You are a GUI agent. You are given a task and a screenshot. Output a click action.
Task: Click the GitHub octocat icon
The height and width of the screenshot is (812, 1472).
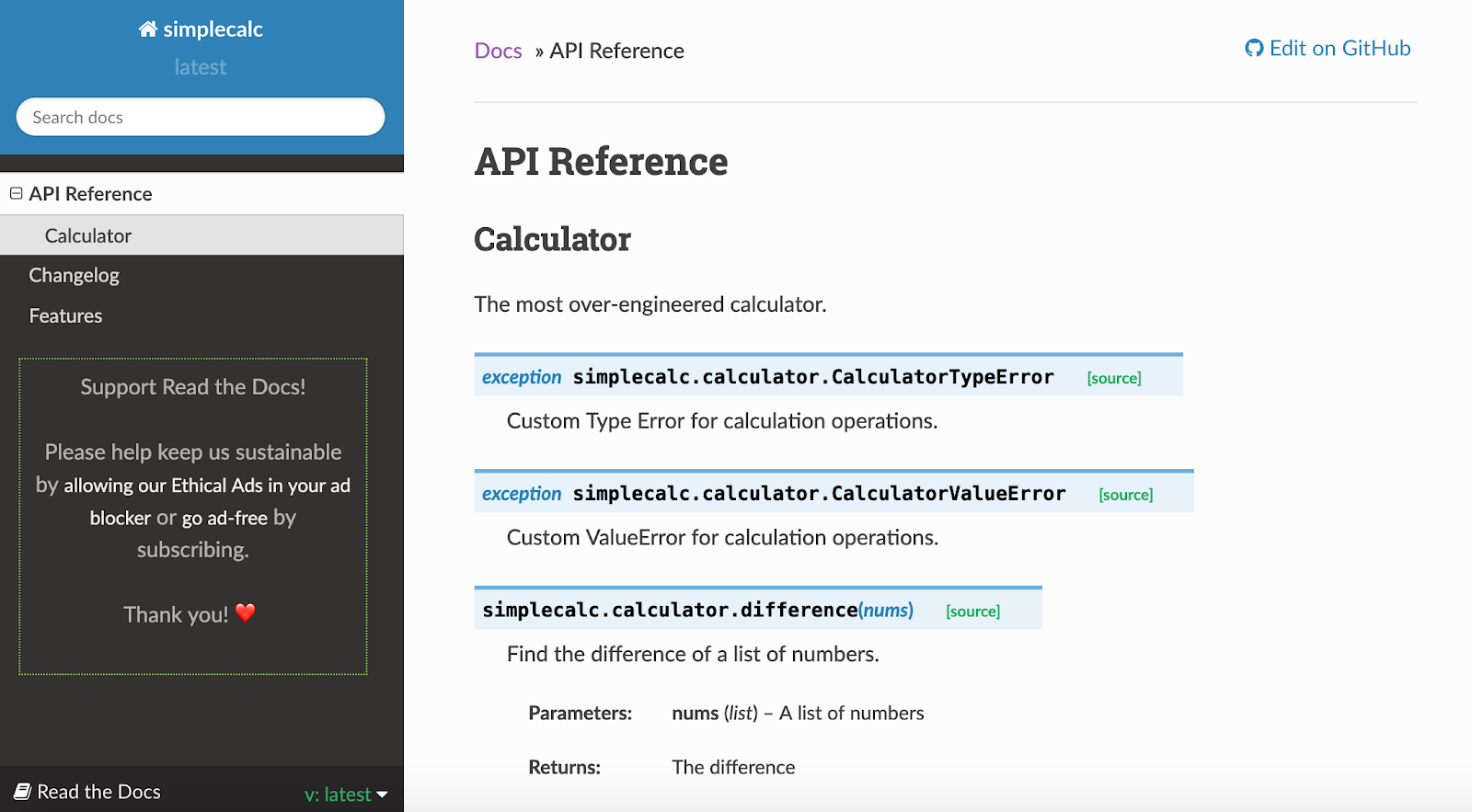pos(1254,48)
